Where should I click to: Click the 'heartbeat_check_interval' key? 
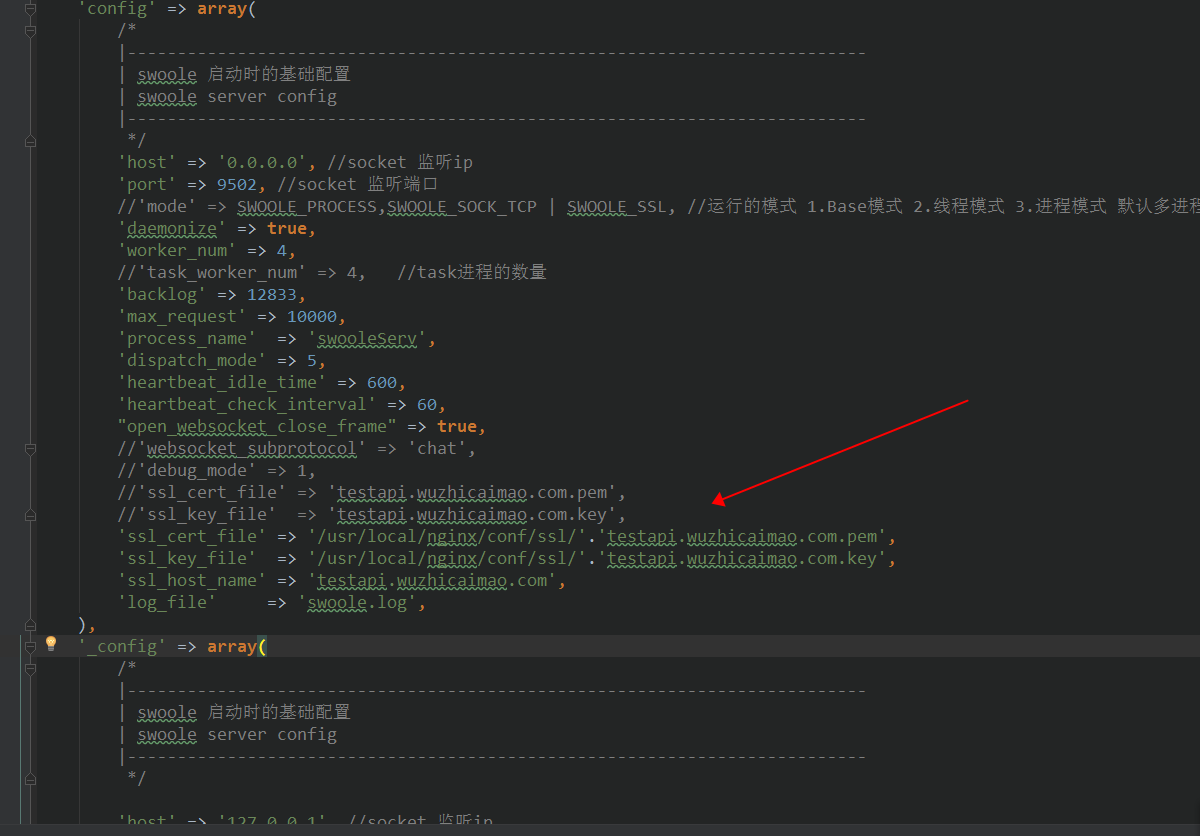[x=247, y=404]
